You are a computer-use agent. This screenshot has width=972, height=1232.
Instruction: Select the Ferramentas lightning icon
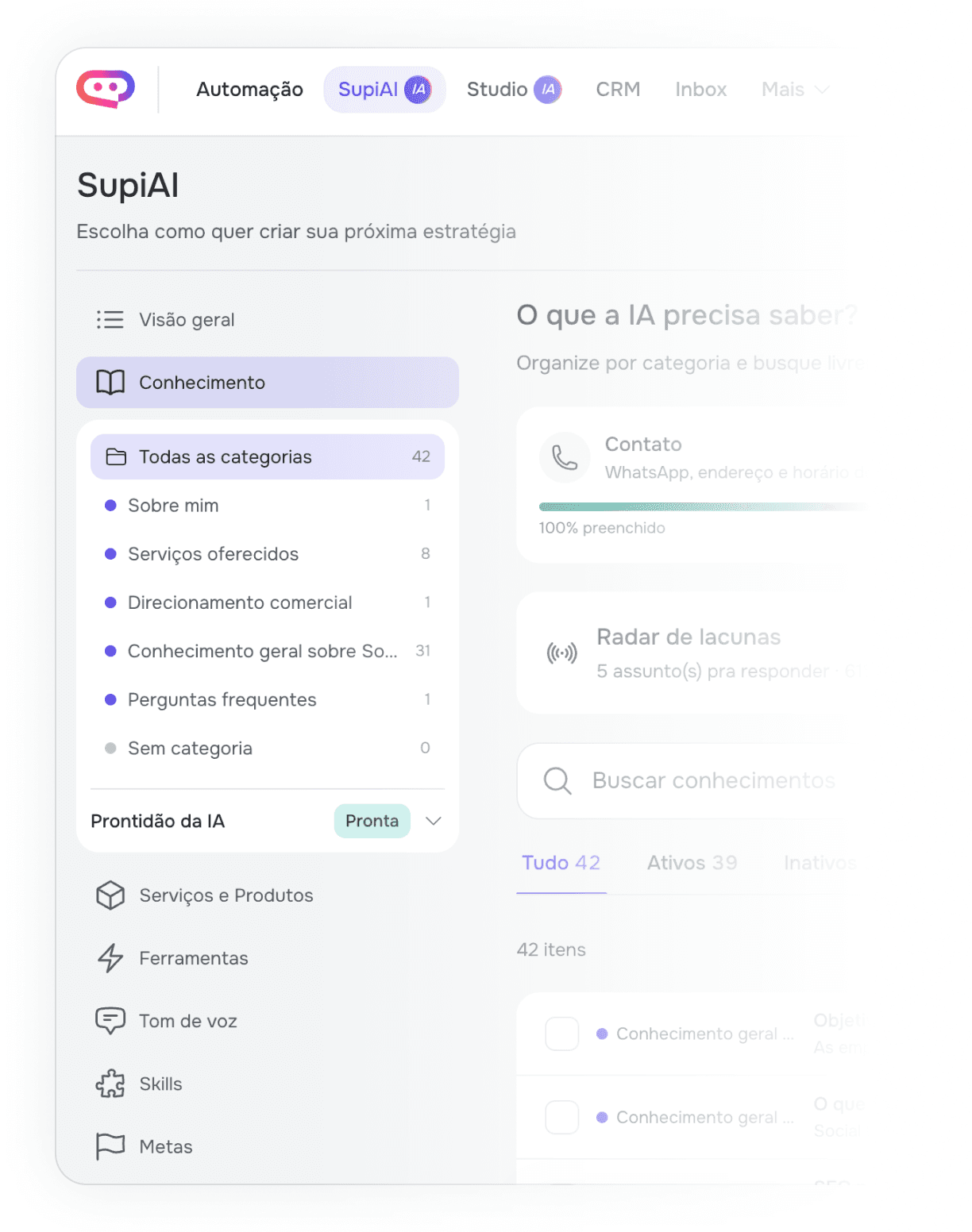(110, 958)
